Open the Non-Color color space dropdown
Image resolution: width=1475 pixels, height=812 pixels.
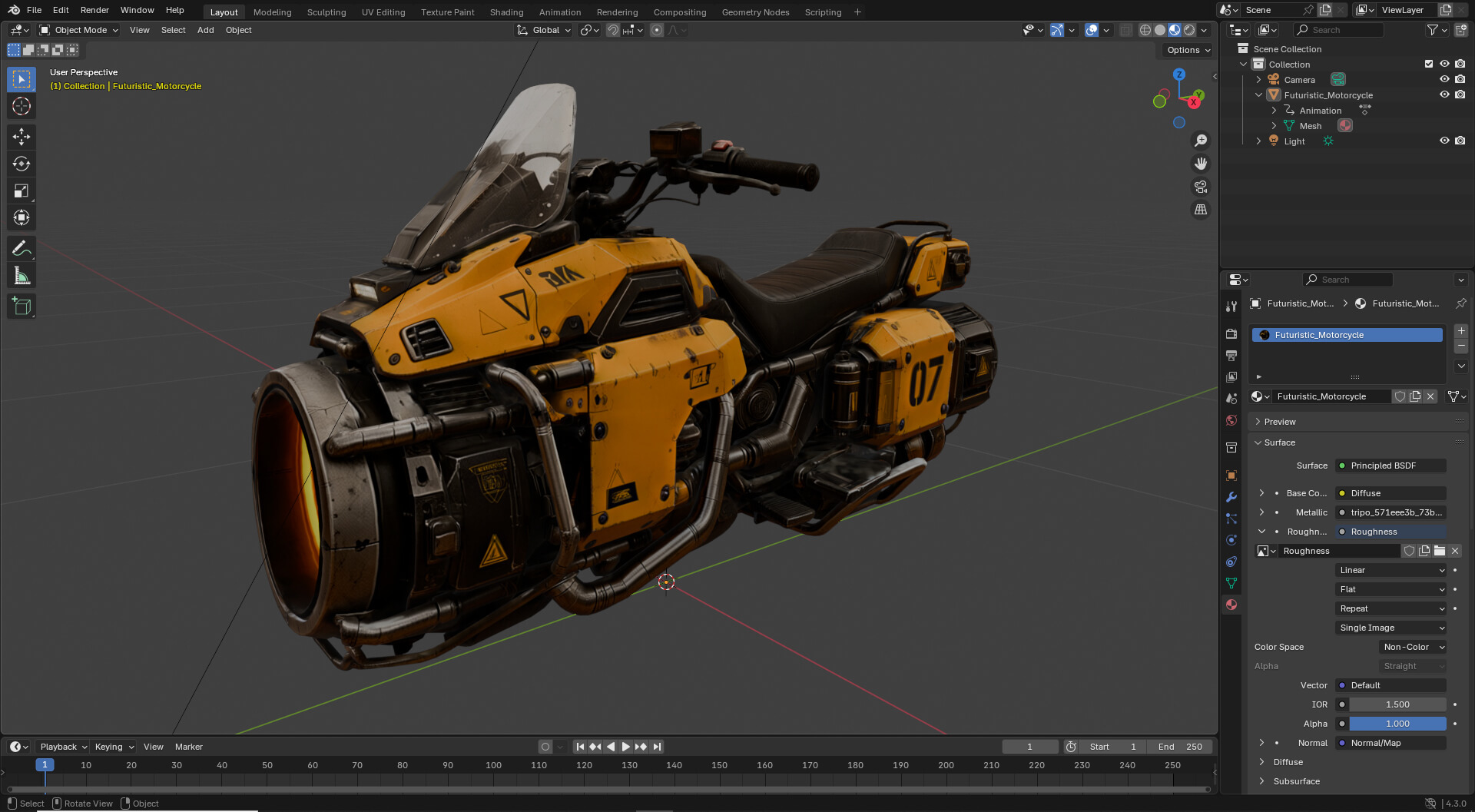coord(1413,647)
